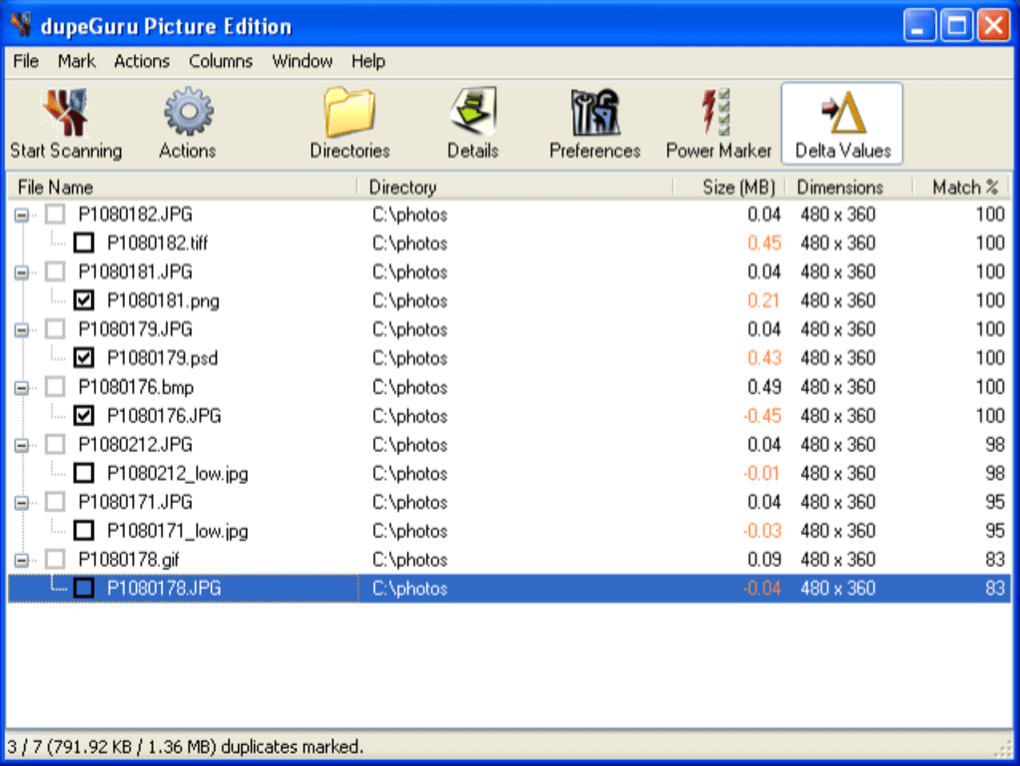Open the Columns menu
This screenshot has height=766, width=1020.
click(x=220, y=61)
